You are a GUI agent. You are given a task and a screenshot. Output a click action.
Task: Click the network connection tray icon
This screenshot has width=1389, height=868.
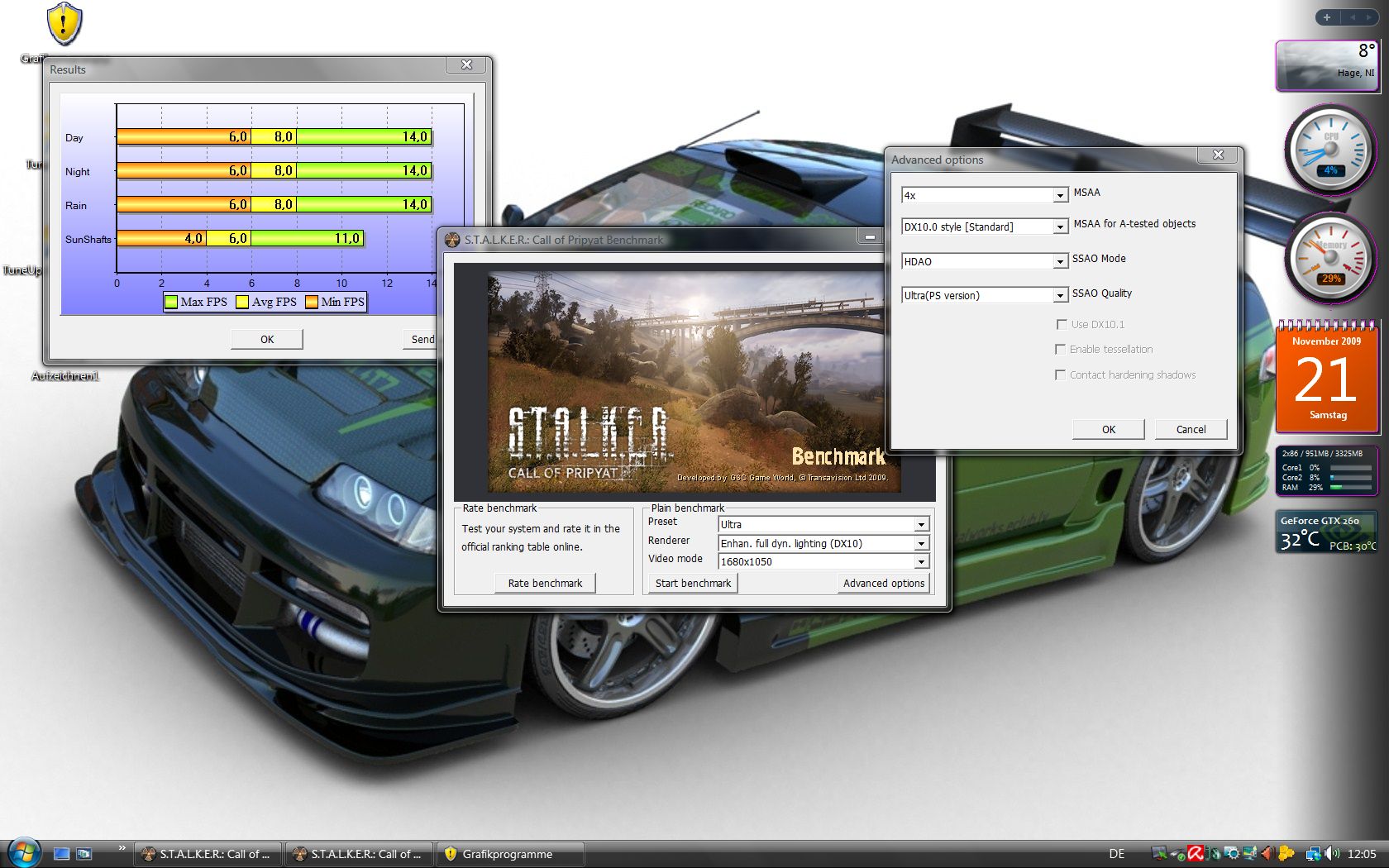[x=1314, y=854]
